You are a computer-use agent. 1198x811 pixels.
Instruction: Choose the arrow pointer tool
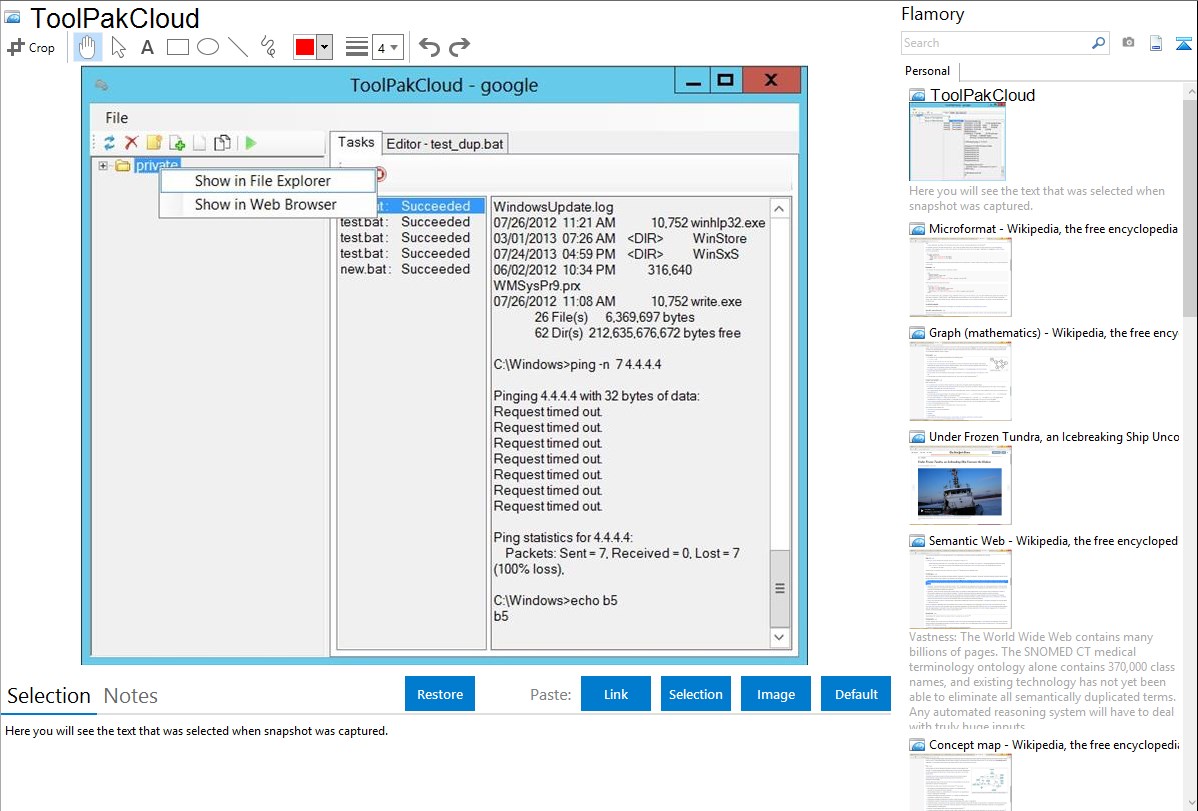[118, 47]
